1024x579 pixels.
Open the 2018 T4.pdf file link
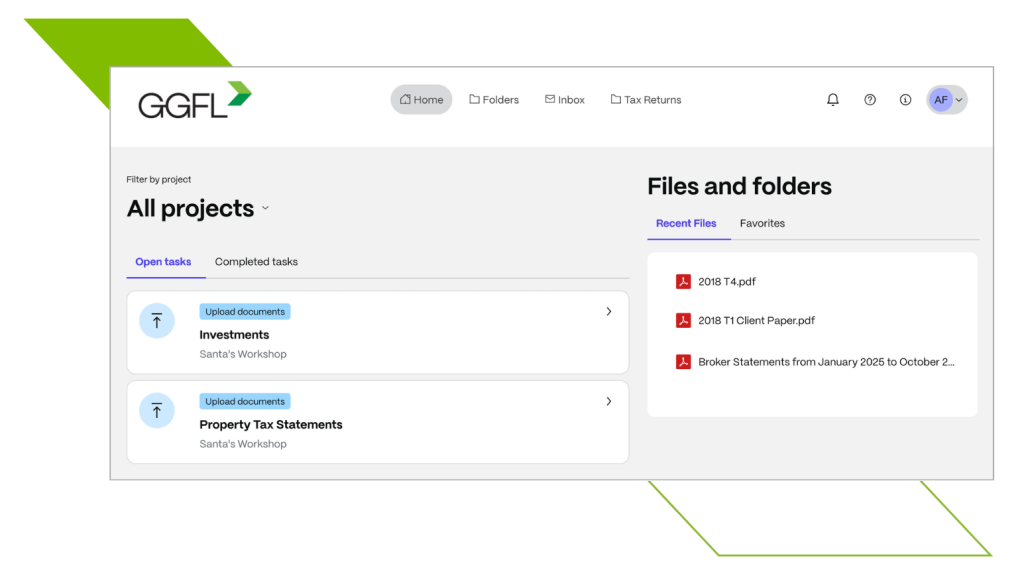click(727, 282)
